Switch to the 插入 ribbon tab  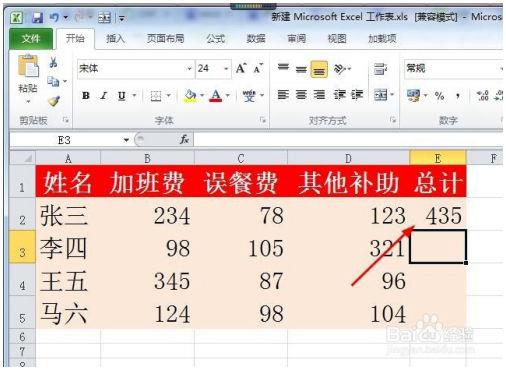click(x=115, y=39)
